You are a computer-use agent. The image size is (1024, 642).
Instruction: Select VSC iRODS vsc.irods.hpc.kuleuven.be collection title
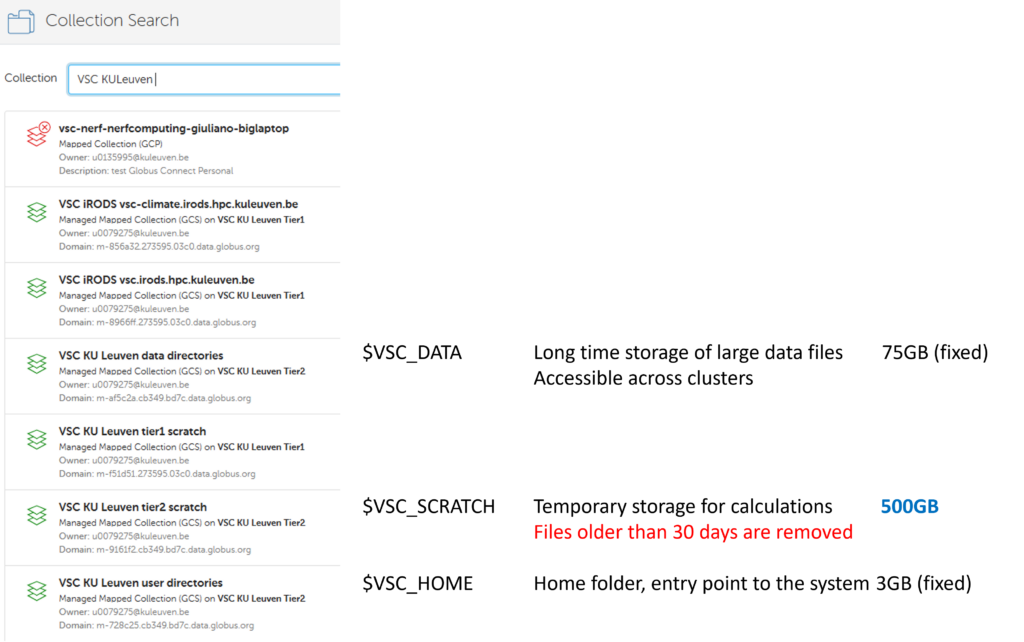pos(157,280)
